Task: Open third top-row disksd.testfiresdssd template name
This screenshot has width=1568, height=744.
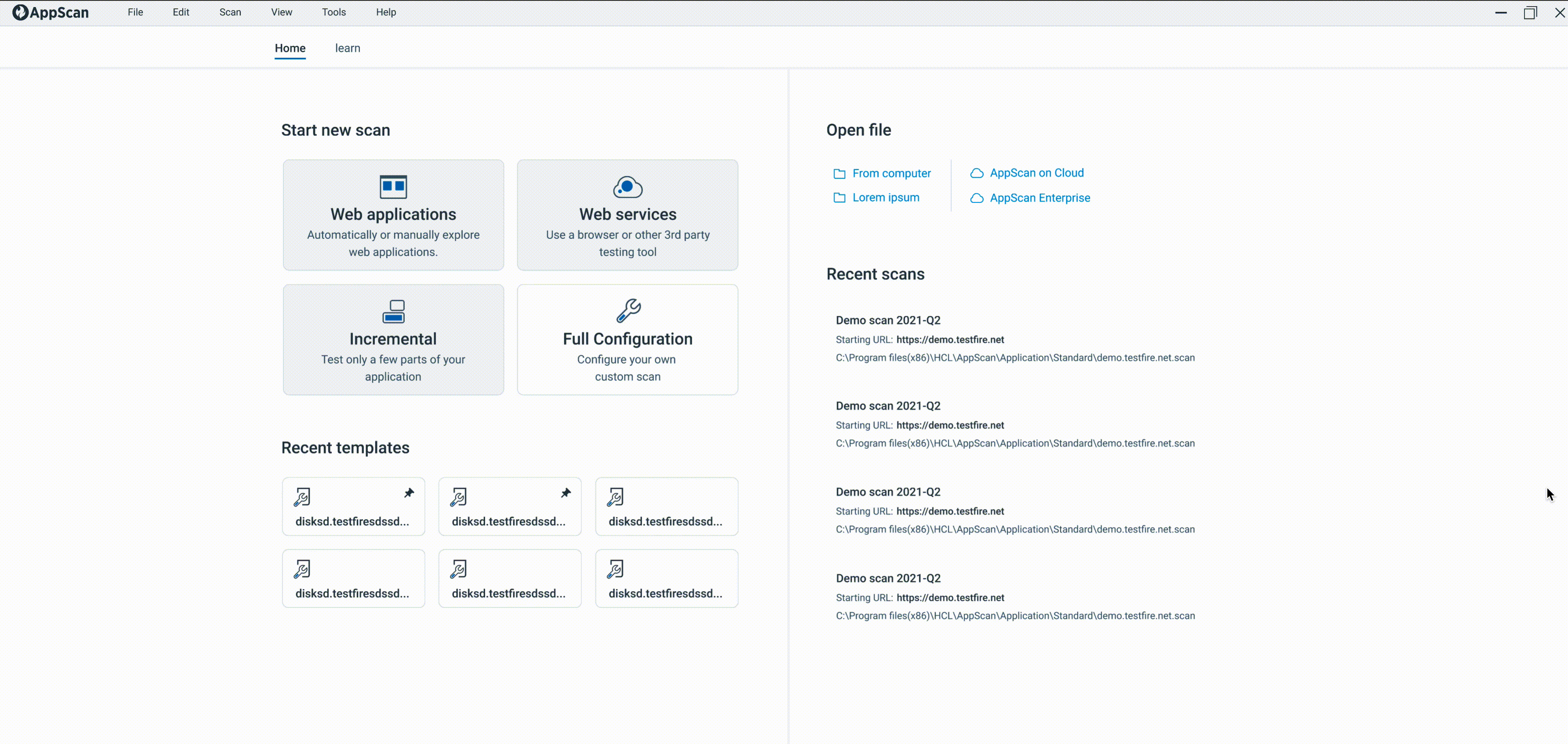Action: point(665,521)
